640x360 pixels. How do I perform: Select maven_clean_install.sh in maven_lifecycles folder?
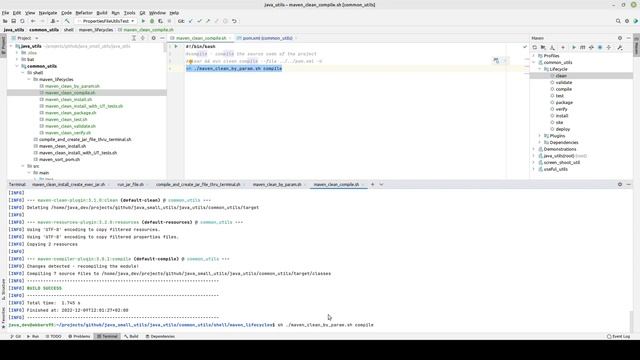click(68, 100)
